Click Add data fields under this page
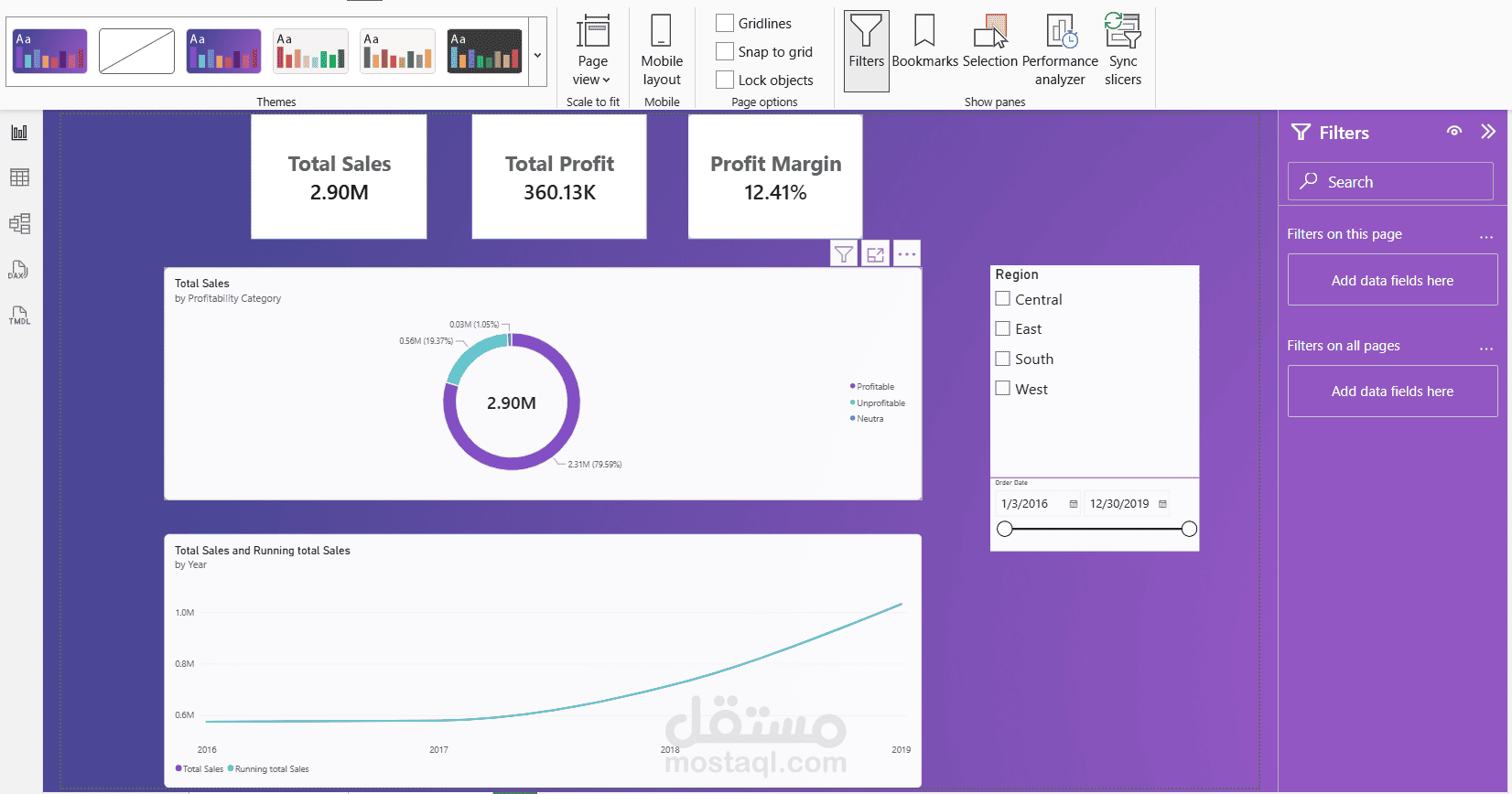Viewport: 1512px width, 794px height. coord(1392,280)
